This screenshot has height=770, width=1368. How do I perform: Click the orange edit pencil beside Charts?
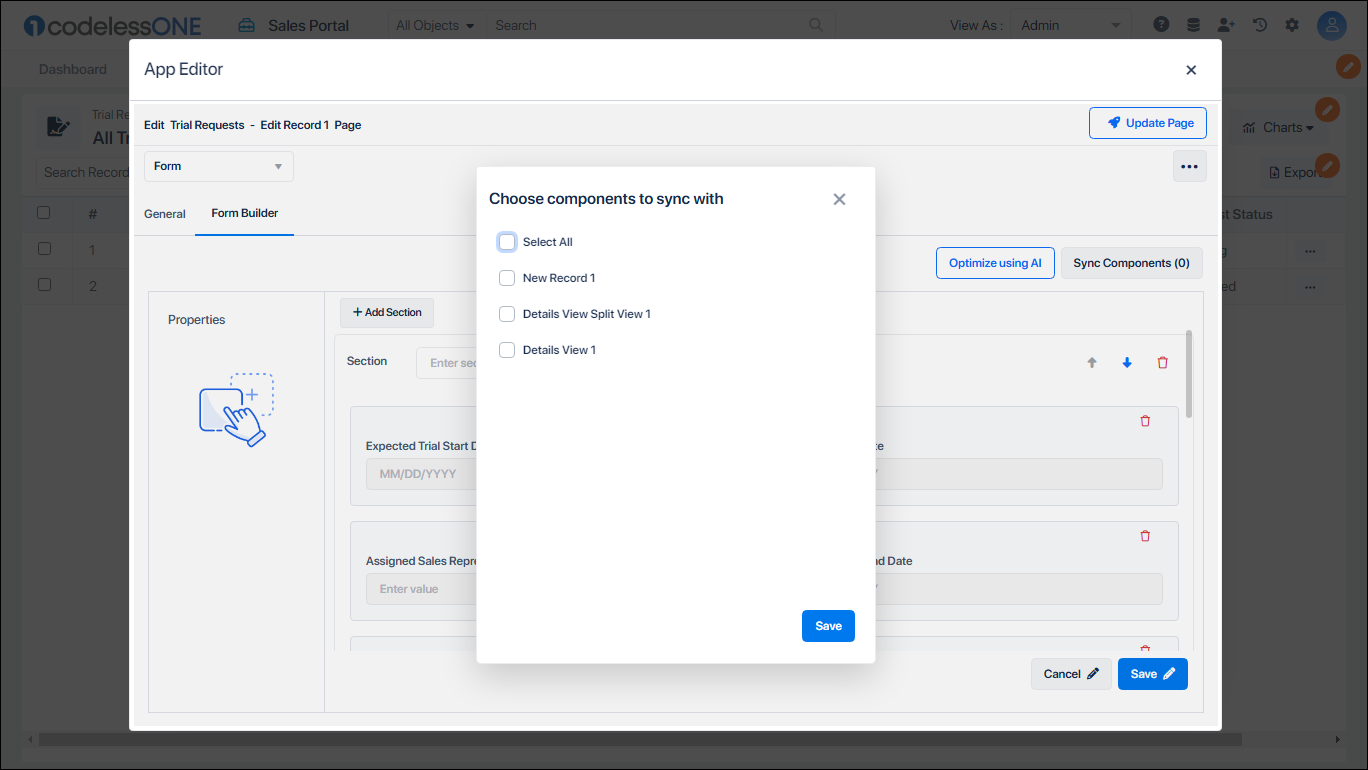click(1327, 110)
